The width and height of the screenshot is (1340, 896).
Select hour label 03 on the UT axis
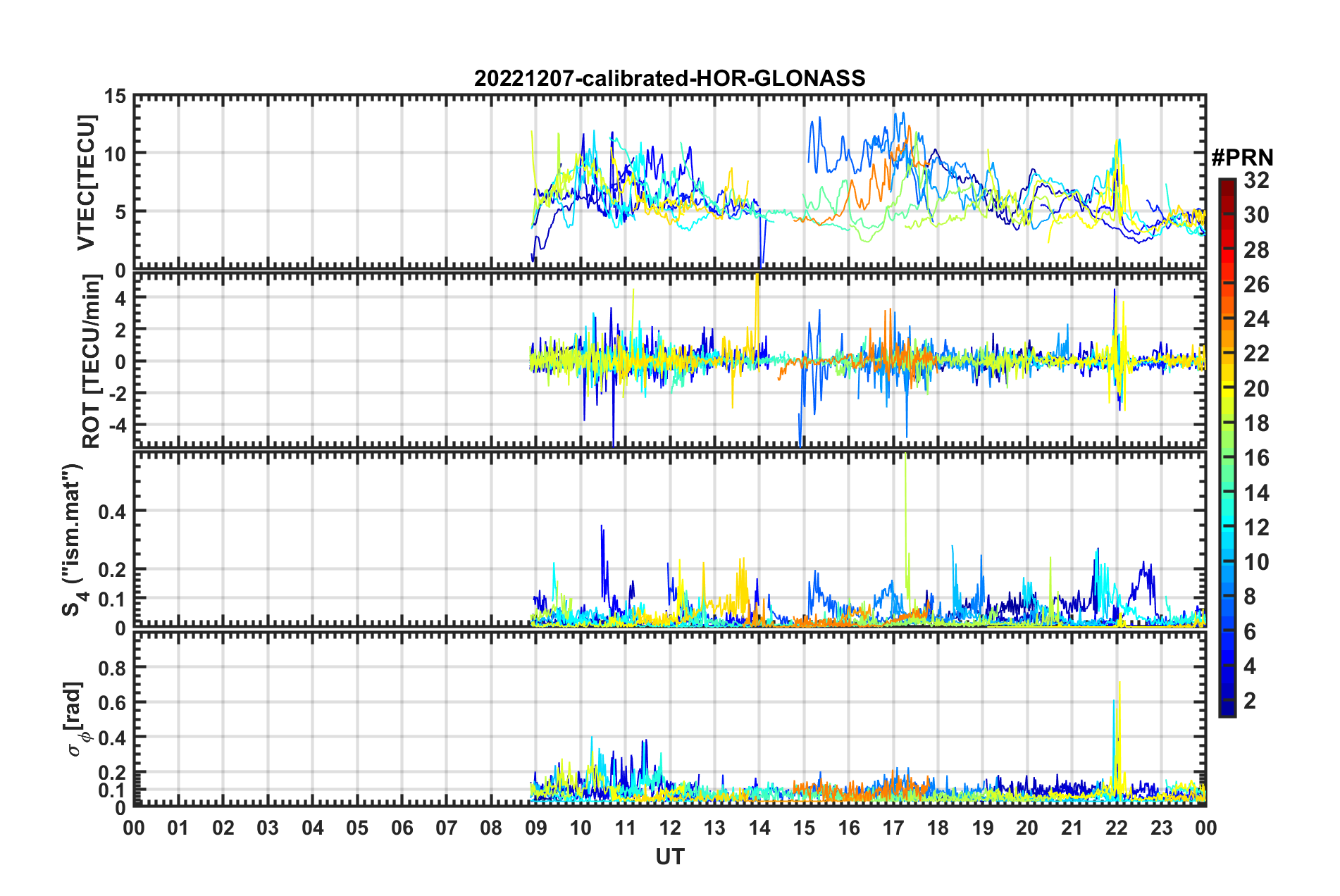tap(268, 828)
